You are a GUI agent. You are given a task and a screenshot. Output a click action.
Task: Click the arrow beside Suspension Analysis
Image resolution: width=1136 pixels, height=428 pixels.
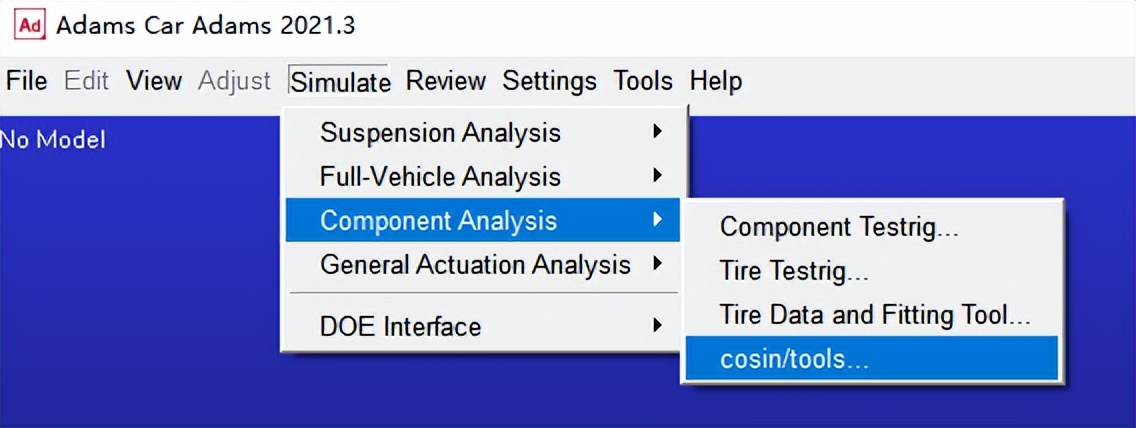(657, 132)
